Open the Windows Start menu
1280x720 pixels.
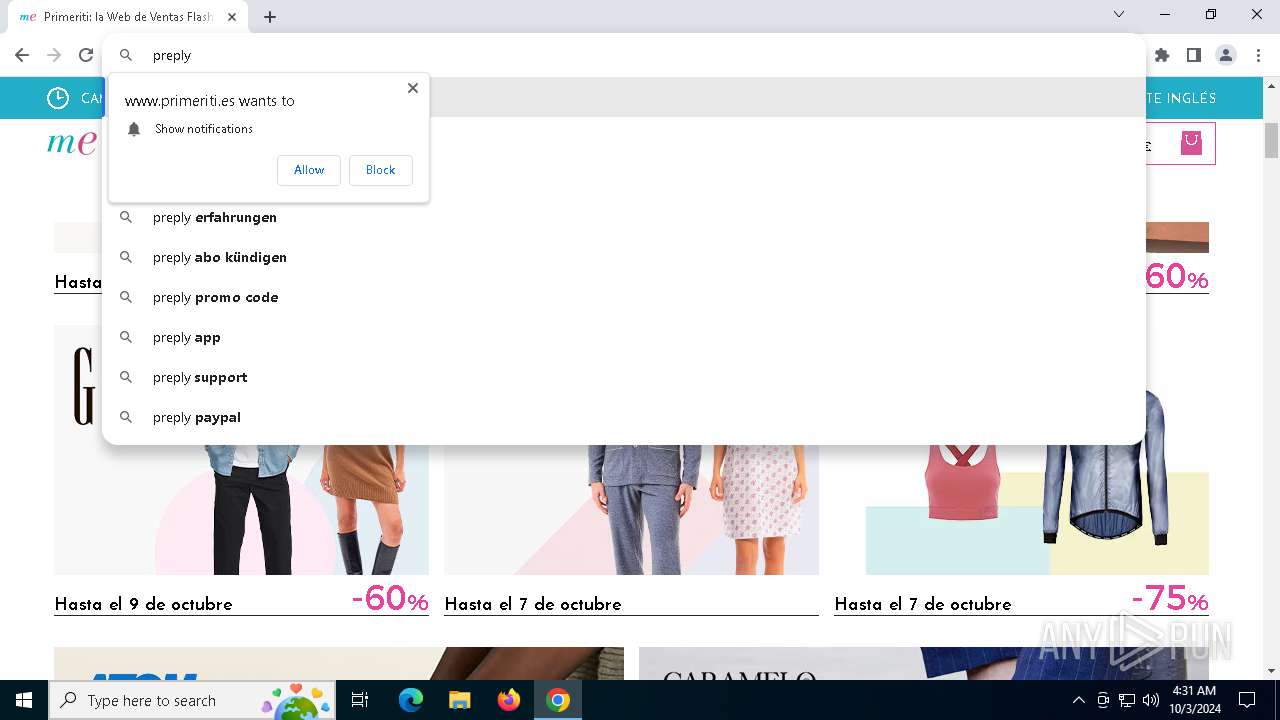[x=24, y=700]
